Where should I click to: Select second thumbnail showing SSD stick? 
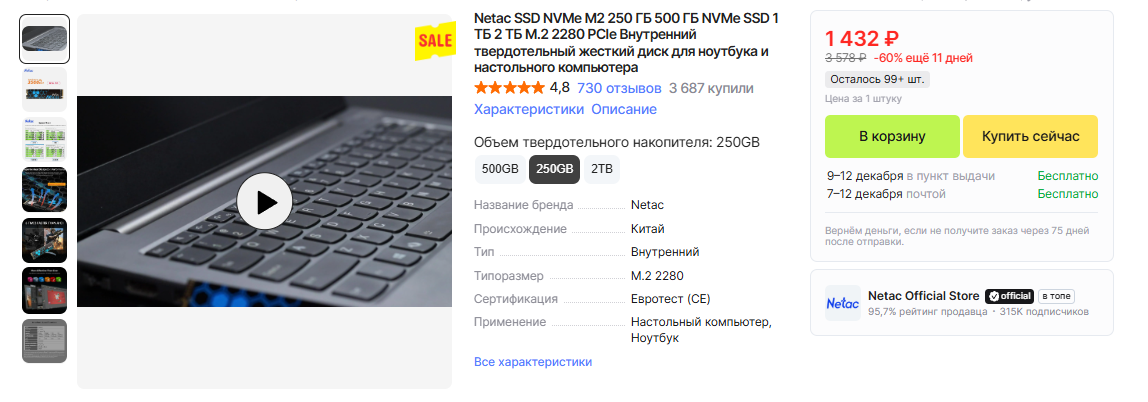(45, 89)
